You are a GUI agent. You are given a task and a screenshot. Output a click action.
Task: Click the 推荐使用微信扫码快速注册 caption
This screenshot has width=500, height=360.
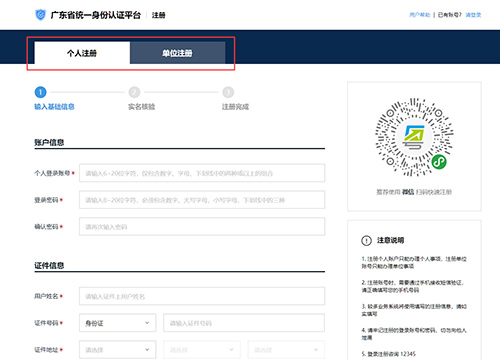(414, 192)
